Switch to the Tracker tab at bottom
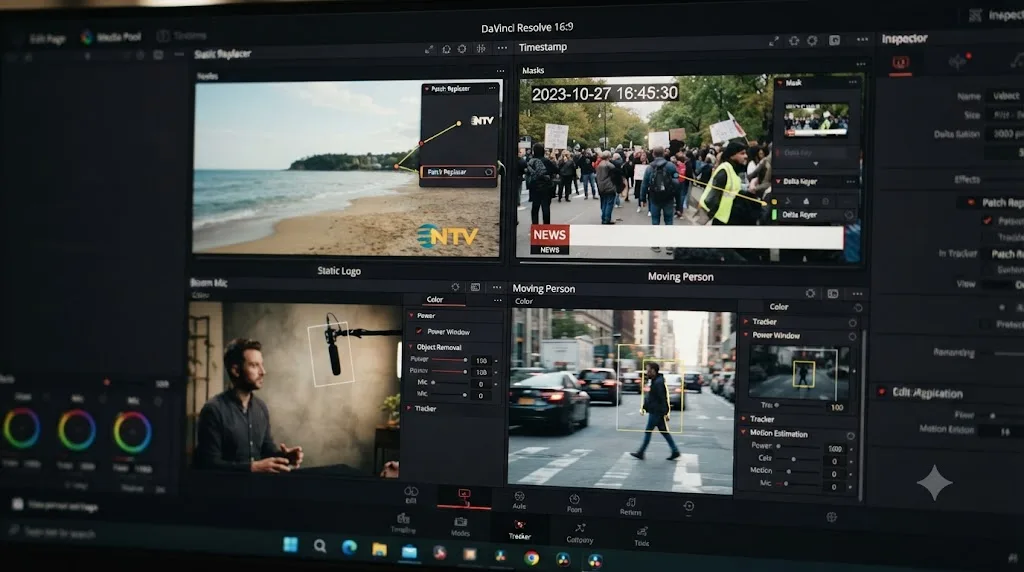This screenshot has height=572, width=1024. tap(520, 530)
